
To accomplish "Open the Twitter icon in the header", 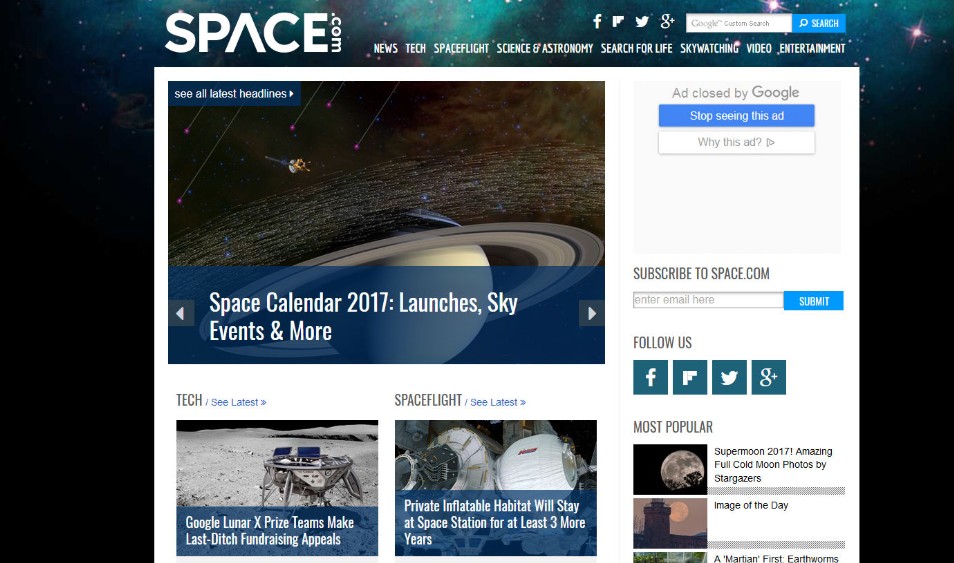I will [x=642, y=22].
